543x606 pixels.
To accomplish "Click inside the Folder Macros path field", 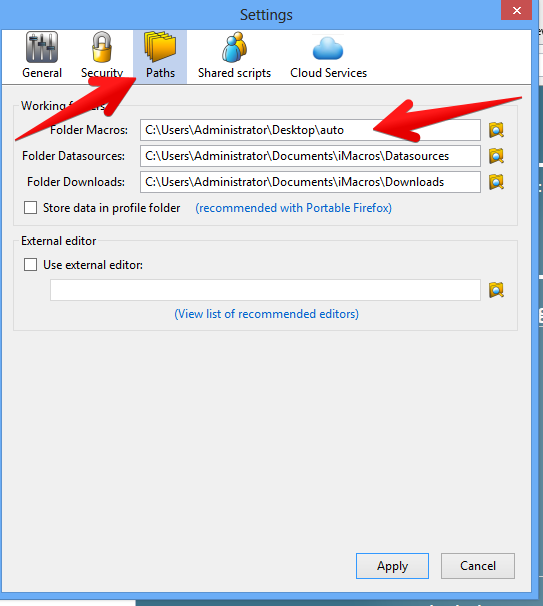I will [310, 130].
